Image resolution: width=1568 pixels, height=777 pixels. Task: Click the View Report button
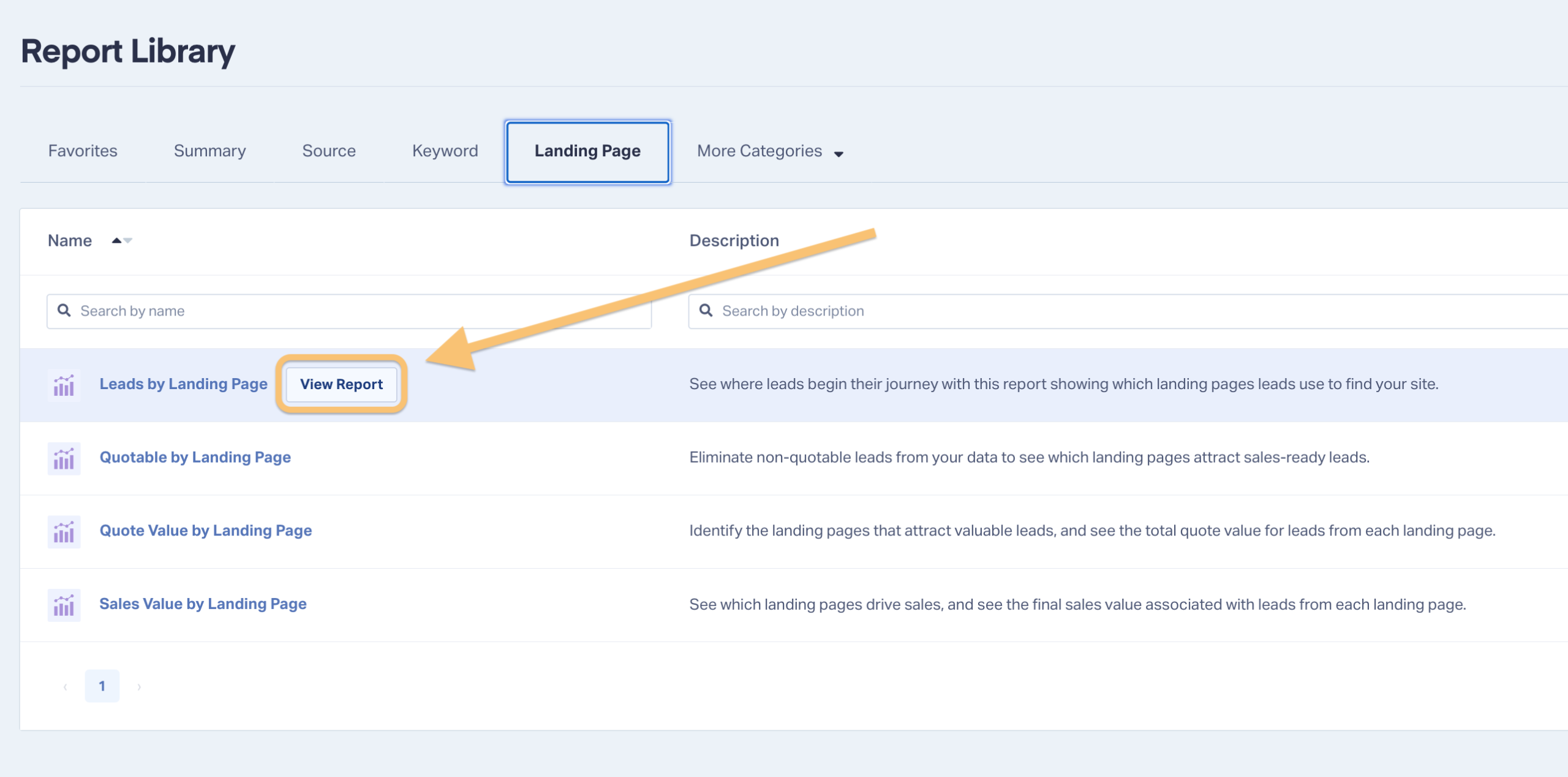(341, 384)
